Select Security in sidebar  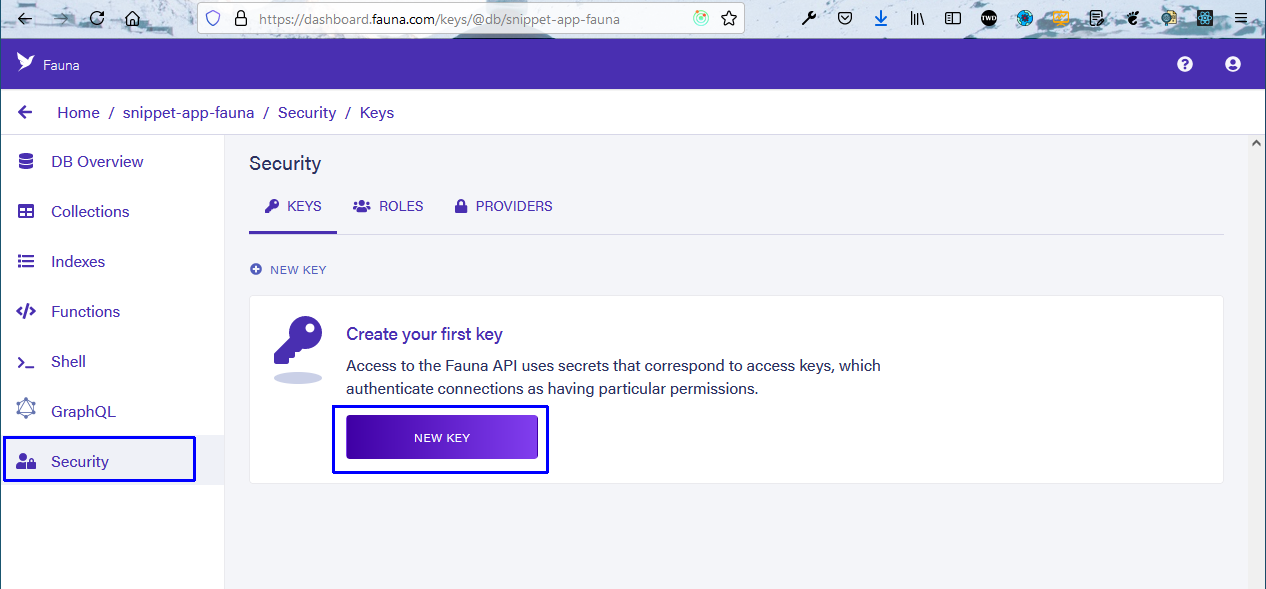tap(112, 461)
